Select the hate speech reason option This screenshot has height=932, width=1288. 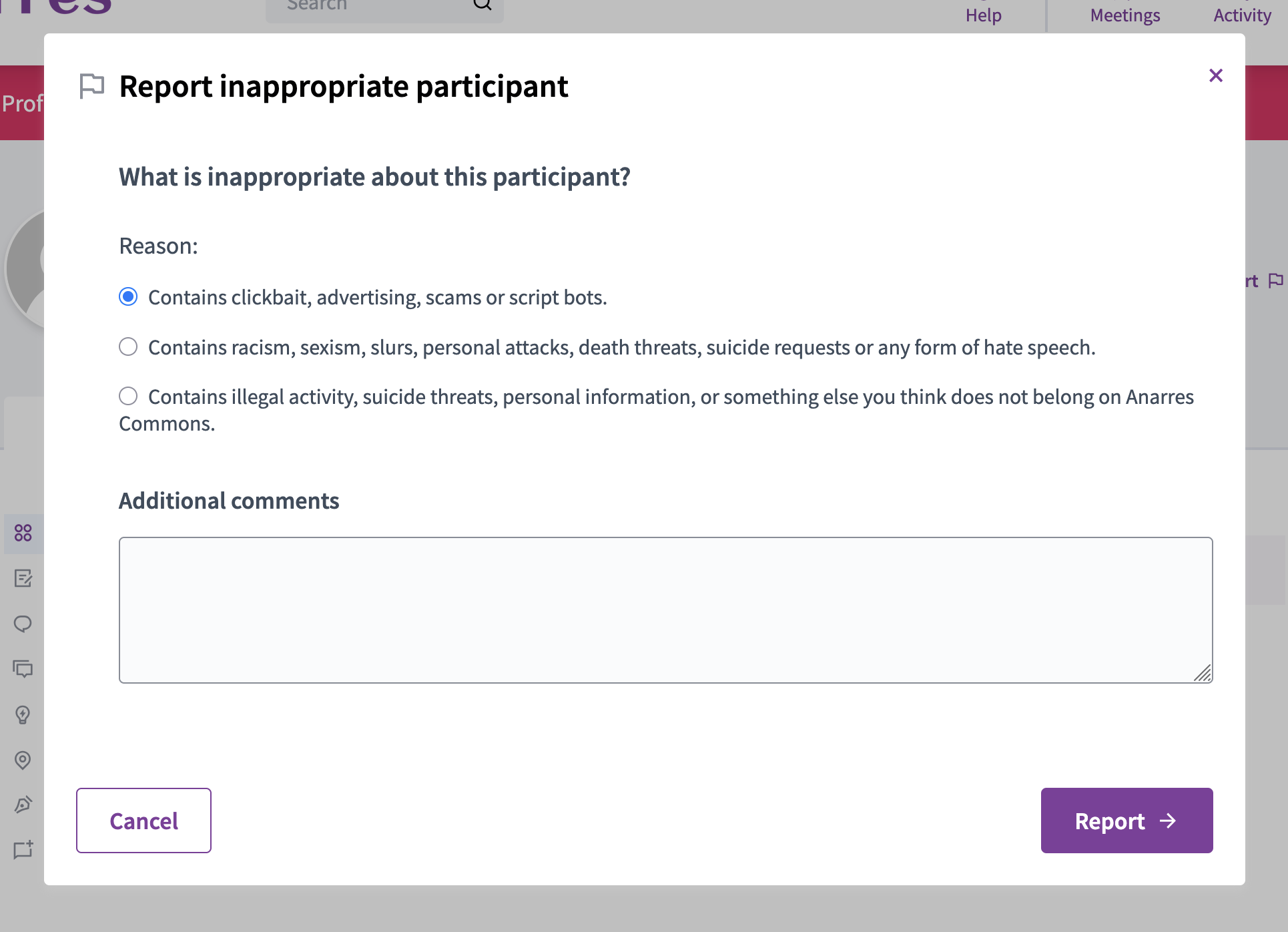coord(128,346)
